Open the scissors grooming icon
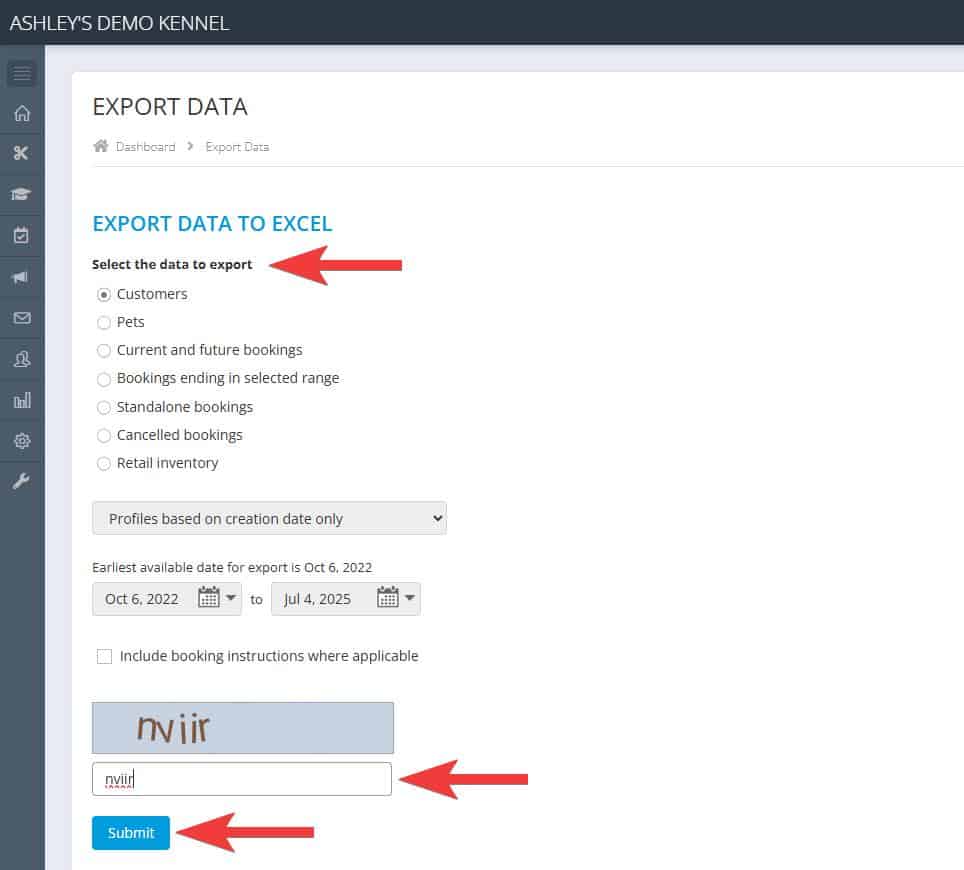The width and height of the screenshot is (964, 870). pos(22,153)
